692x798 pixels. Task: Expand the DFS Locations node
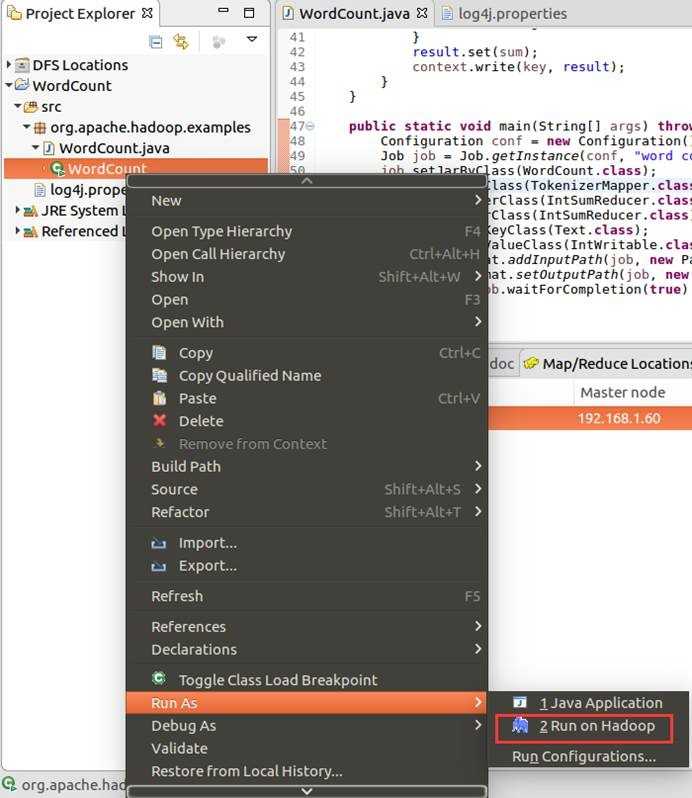coord(9,65)
